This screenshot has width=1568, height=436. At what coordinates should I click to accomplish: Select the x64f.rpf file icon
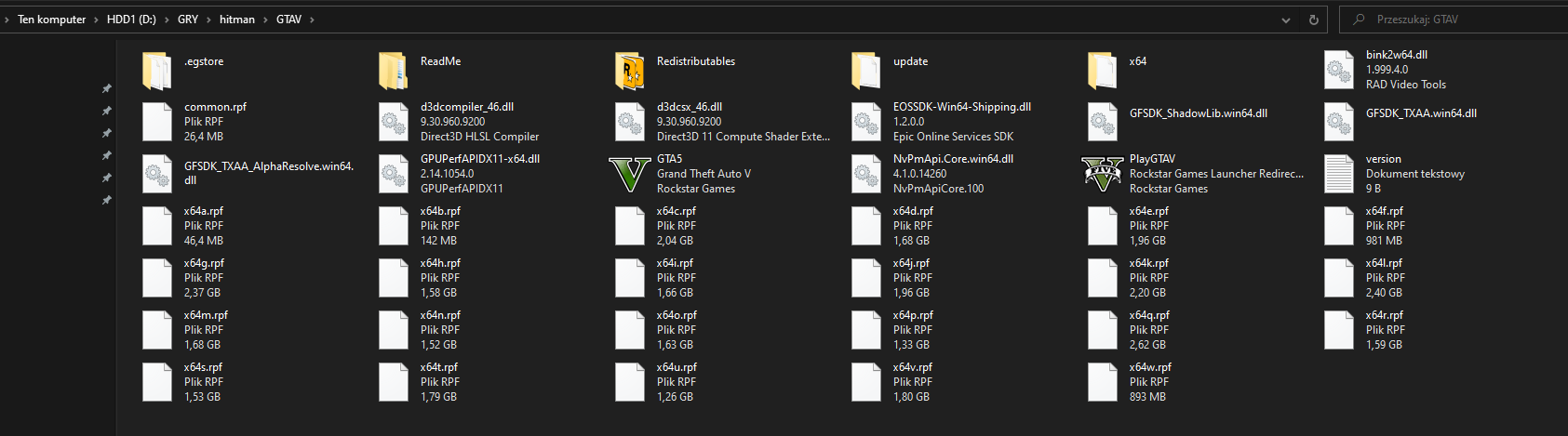[1338, 226]
